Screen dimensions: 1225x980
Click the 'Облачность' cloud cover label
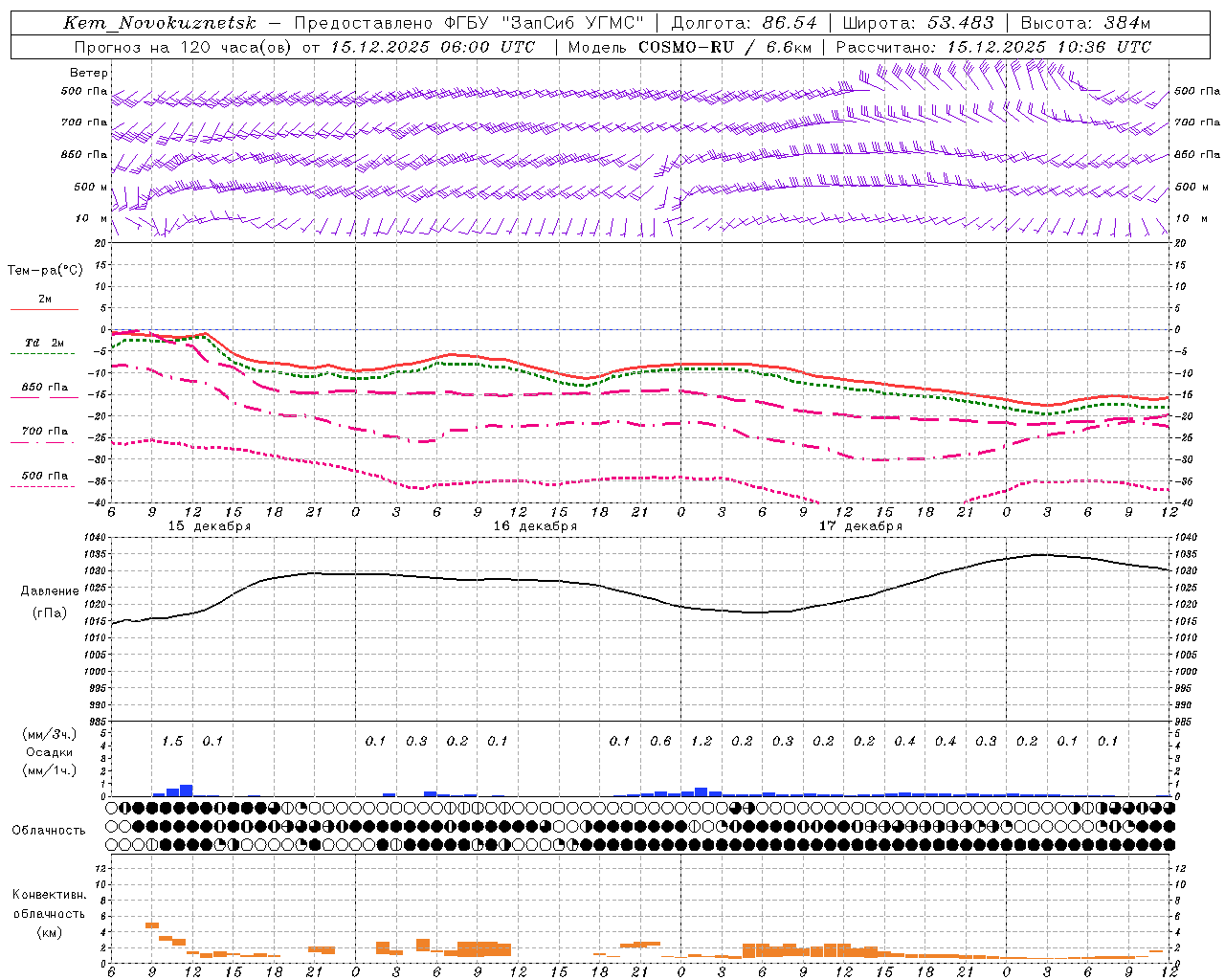[x=49, y=831]
